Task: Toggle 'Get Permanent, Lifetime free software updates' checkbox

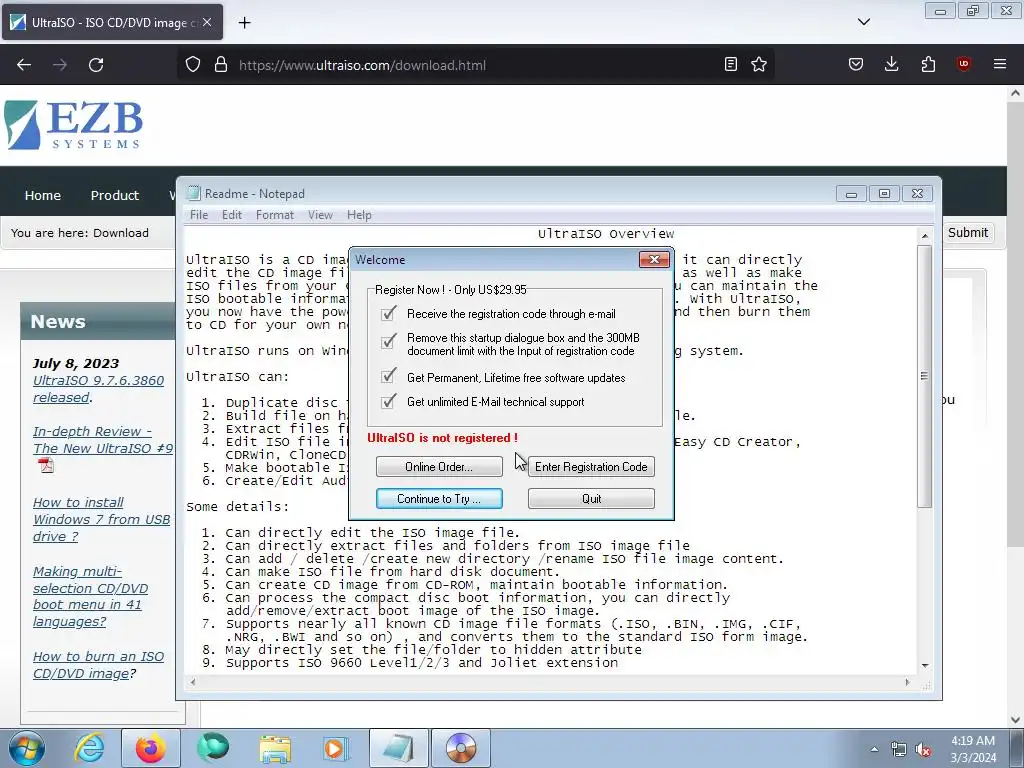Action: [389, 377]
